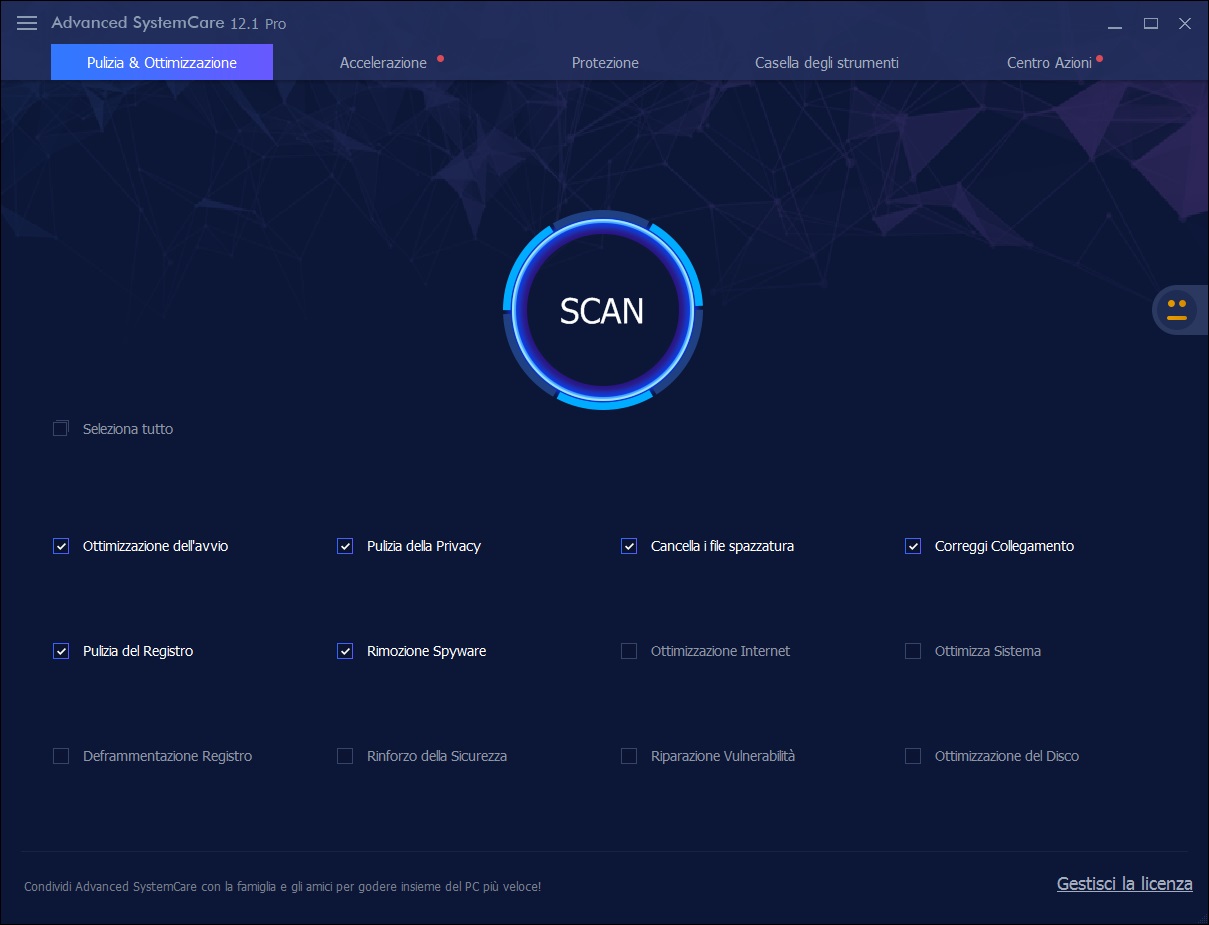Switch to Pulizia & Ottimizzazione tab
1209x925 pixels.
click(x=162, y=62)
